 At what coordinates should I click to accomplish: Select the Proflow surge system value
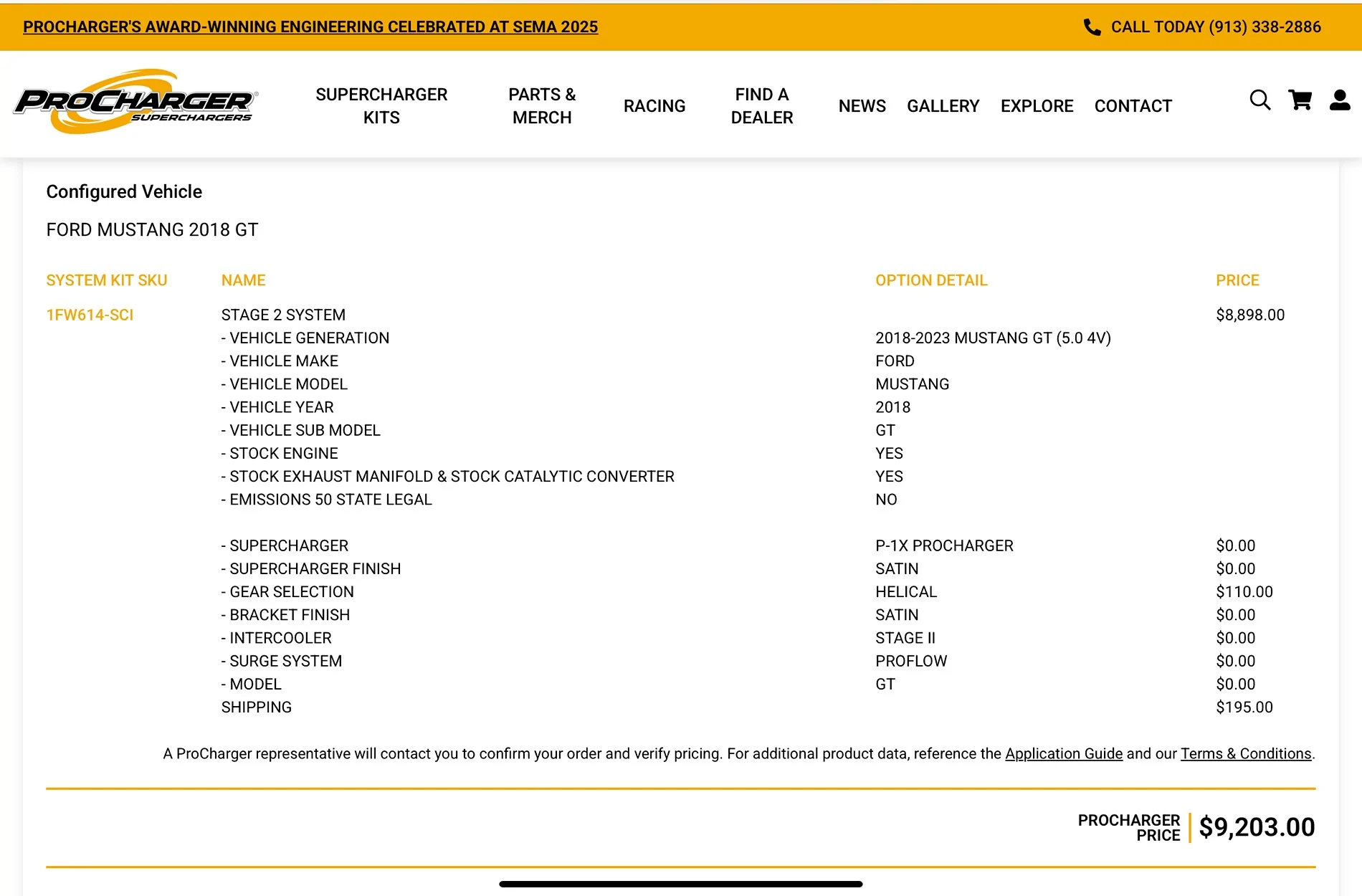911,662
